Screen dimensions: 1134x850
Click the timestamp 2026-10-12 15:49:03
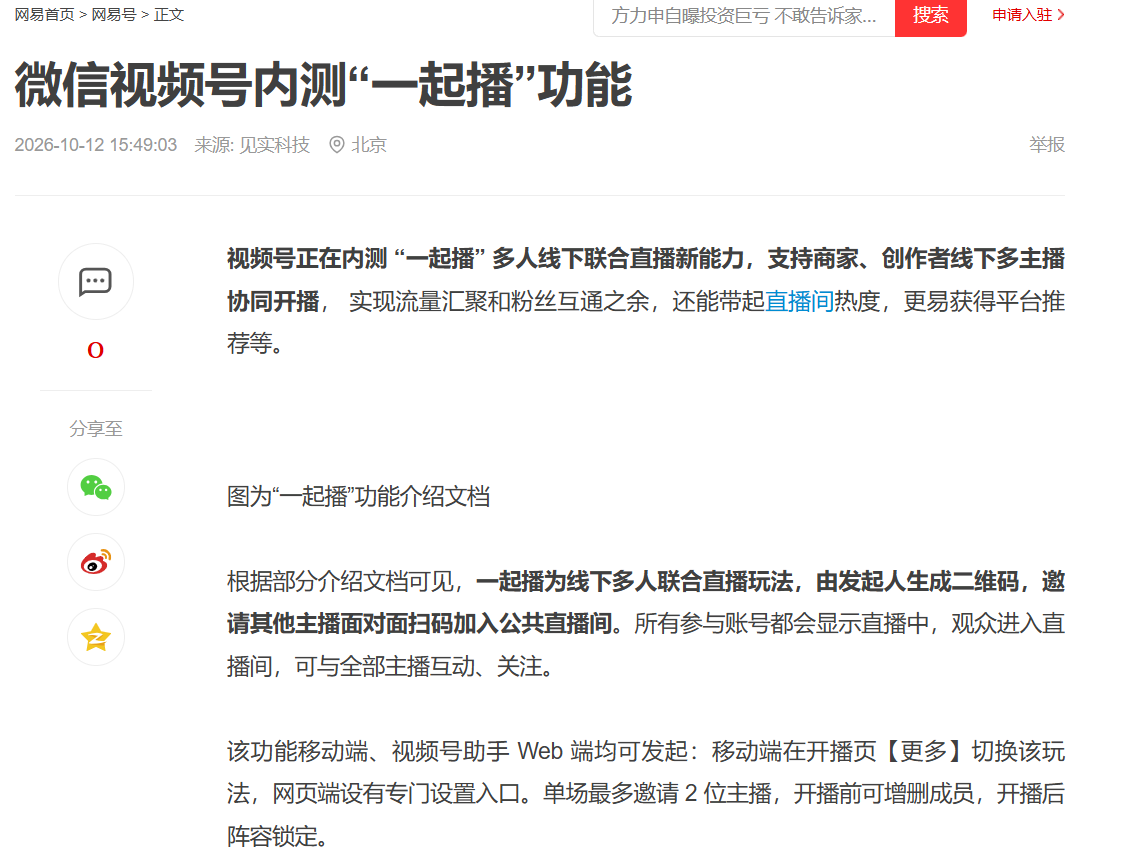95,145
